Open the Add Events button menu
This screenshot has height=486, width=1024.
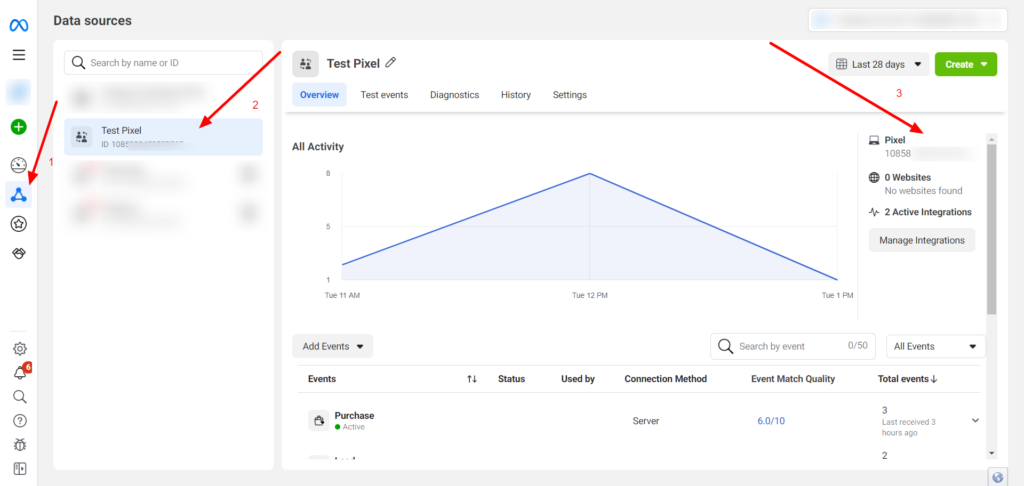tap(332, 347)
